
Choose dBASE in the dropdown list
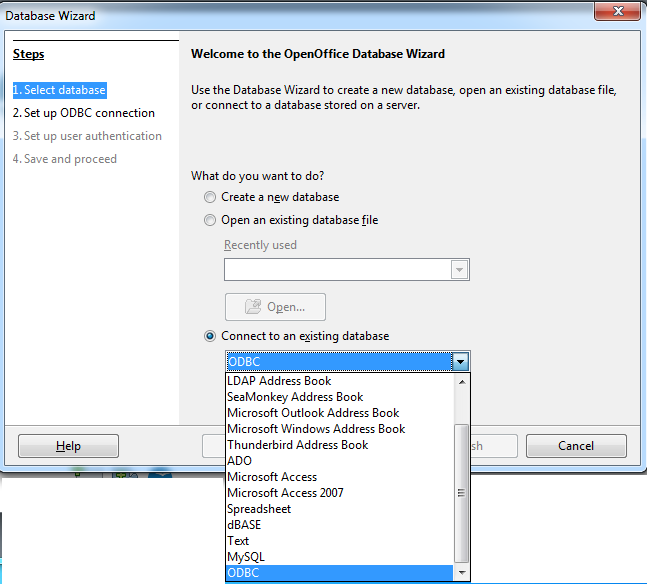[x=339, y=525]
